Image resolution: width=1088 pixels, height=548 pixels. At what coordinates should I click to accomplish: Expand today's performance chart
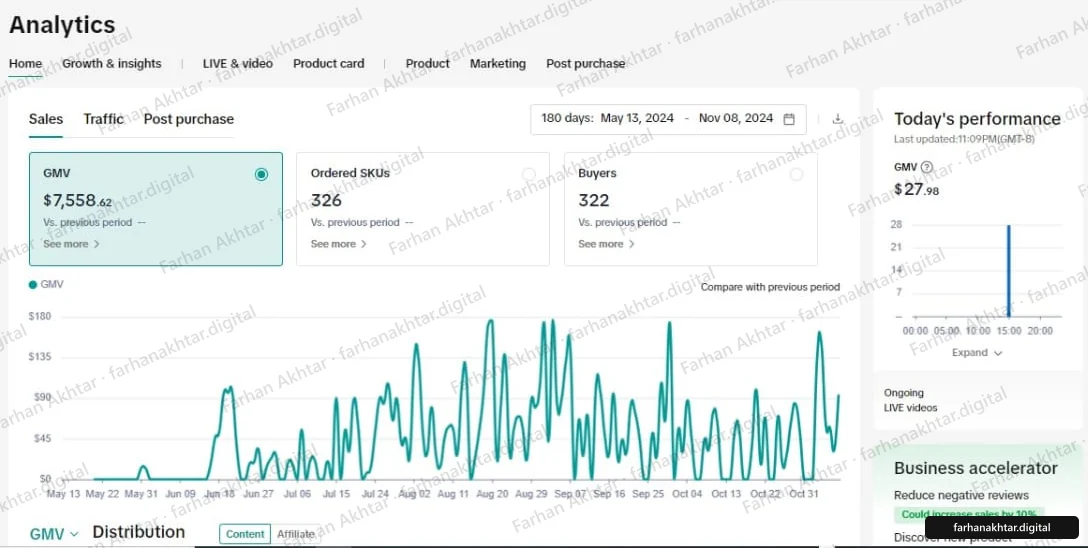[977, 353]
